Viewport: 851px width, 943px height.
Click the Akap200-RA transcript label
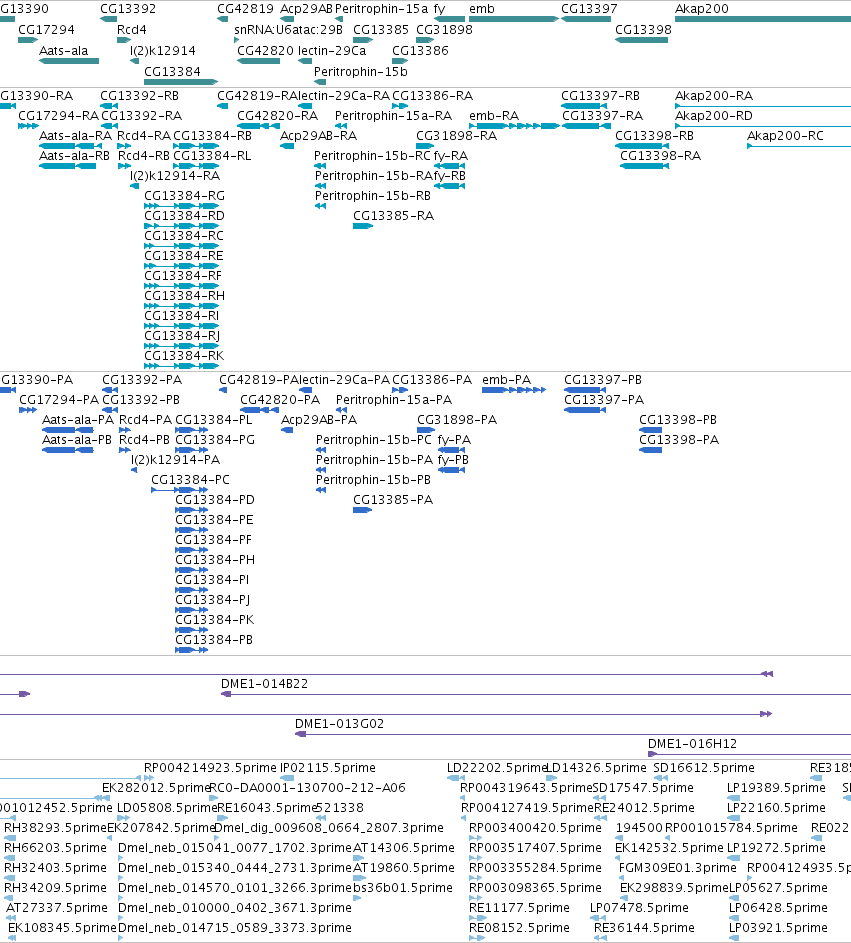pos(713,96)
